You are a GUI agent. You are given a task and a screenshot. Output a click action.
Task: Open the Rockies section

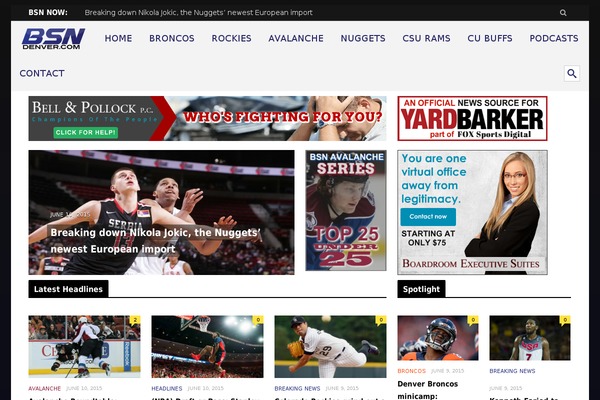point(232,38)
